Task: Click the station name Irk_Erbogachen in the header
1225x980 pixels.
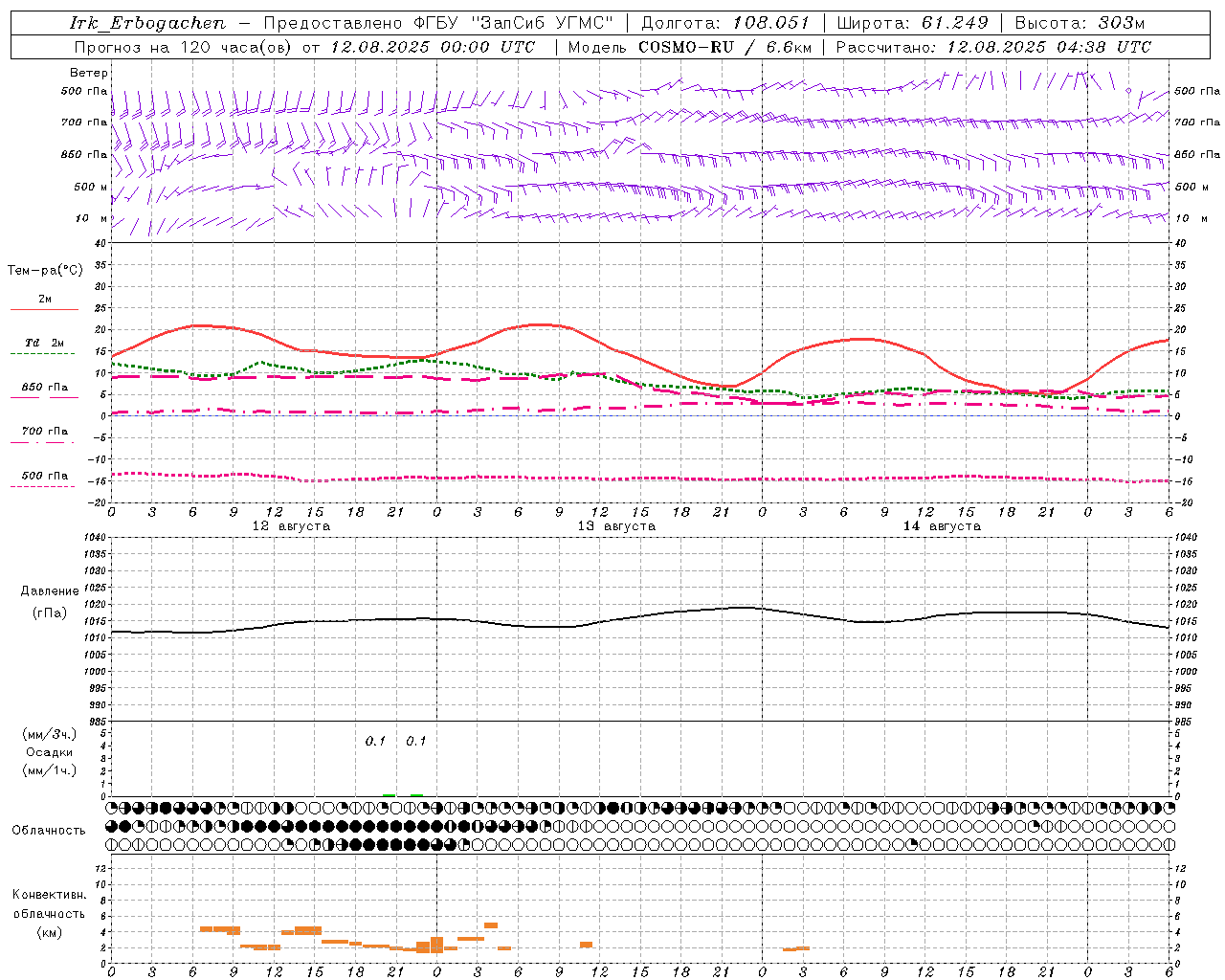Action: pyautogui.click(x=148, y=23)
